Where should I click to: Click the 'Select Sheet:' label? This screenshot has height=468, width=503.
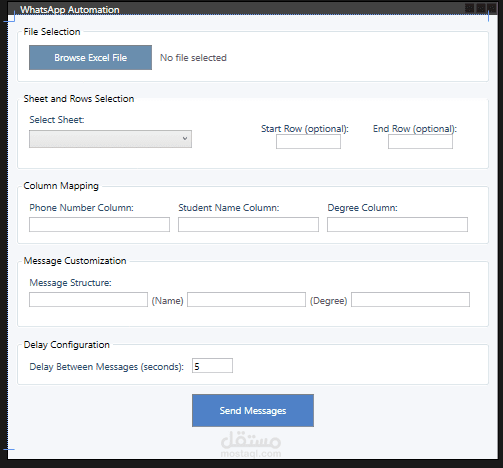pos(57,120)
